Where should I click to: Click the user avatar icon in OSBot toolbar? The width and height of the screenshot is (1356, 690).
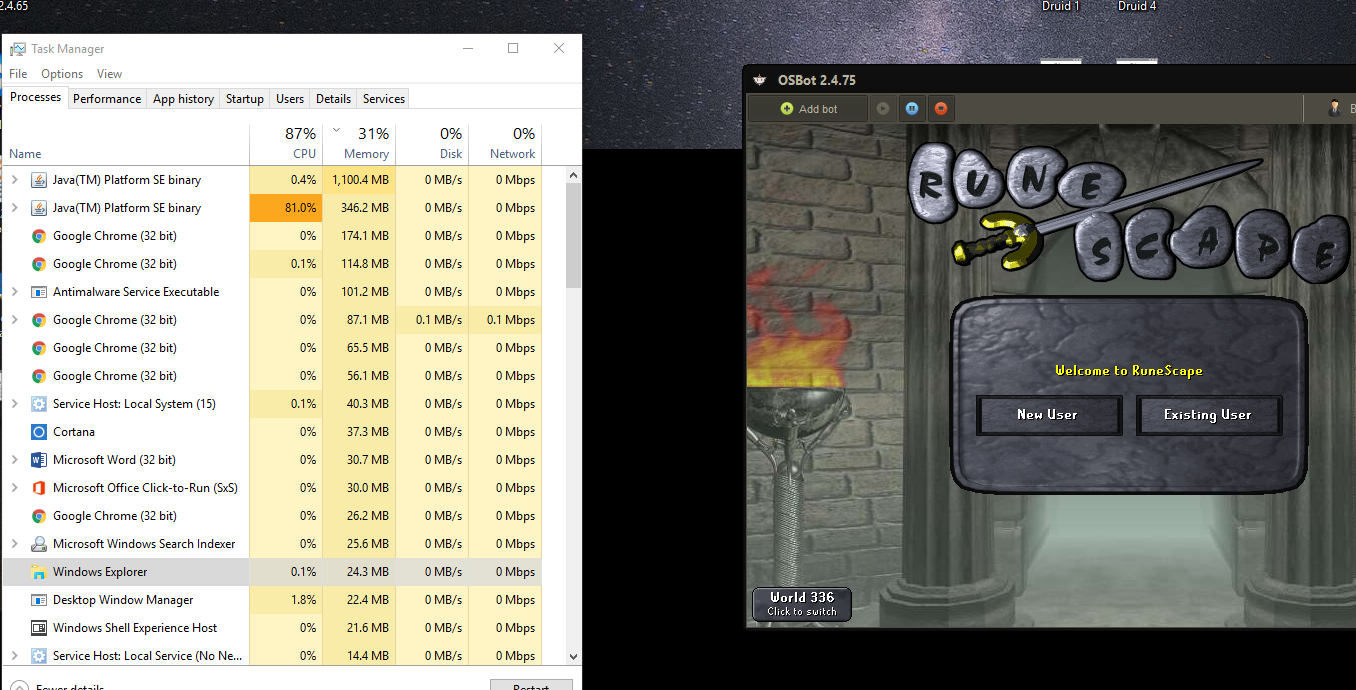1335,108
